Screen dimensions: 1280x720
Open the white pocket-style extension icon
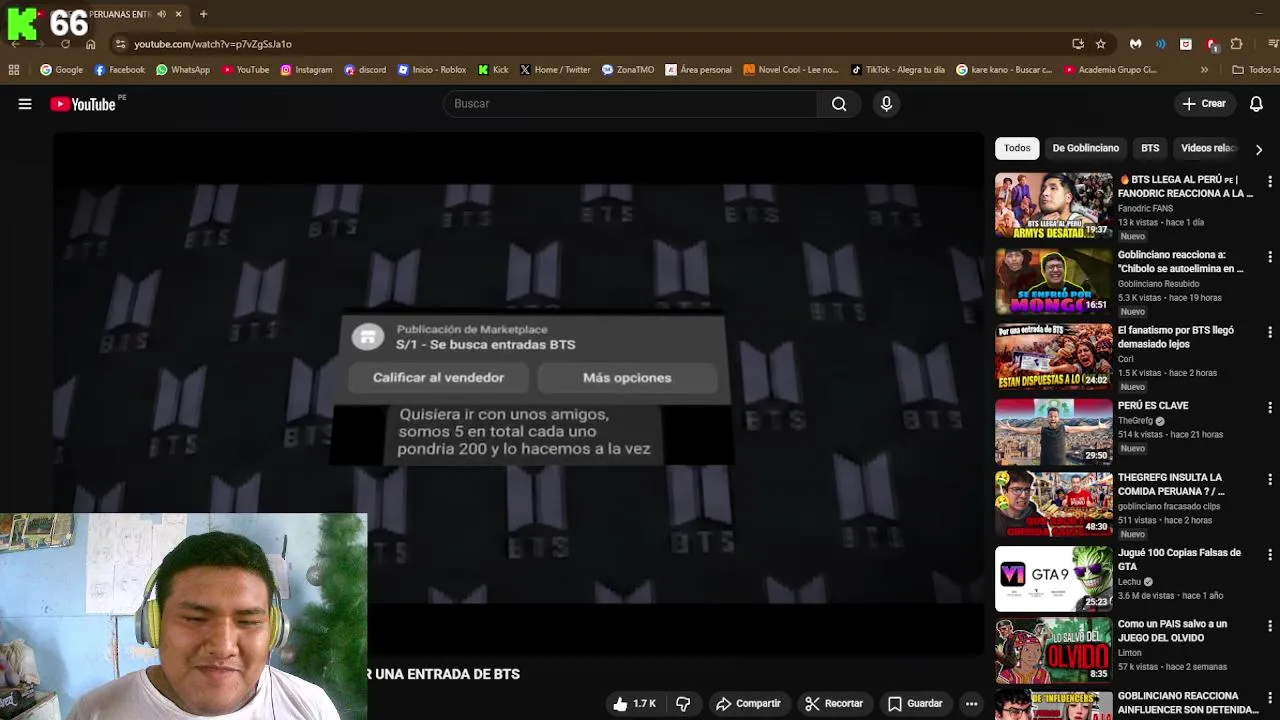point(1185,44)
